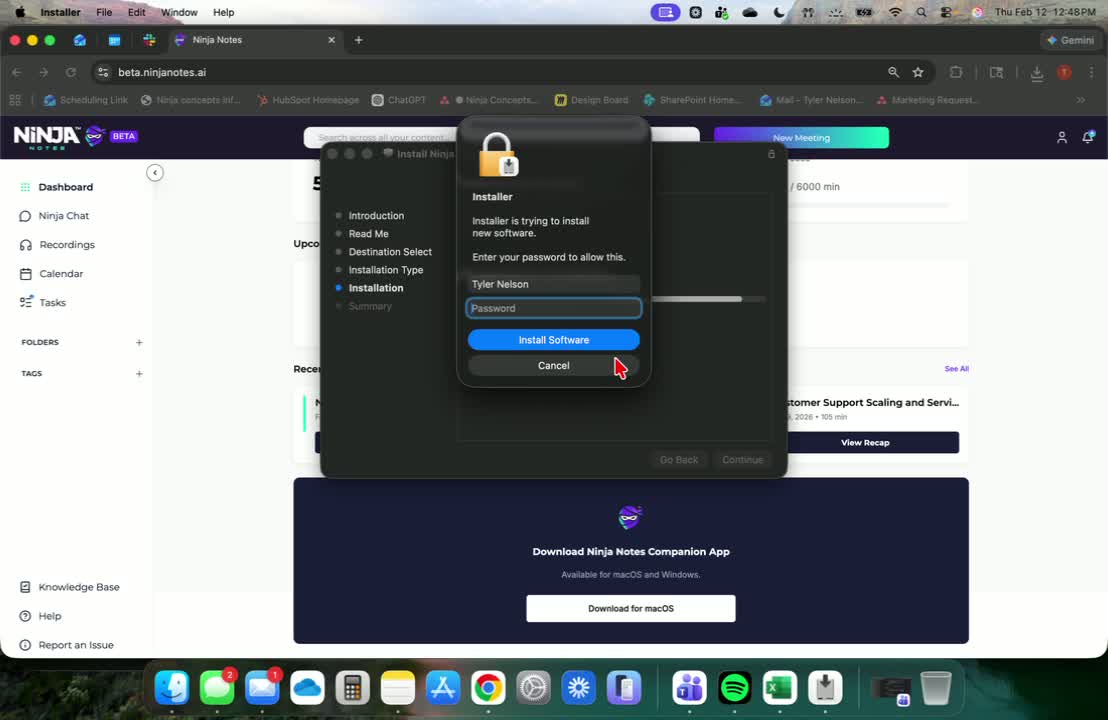Open Finder from the Dock
Screen dimensions: 1108x720
pos(172,687)
